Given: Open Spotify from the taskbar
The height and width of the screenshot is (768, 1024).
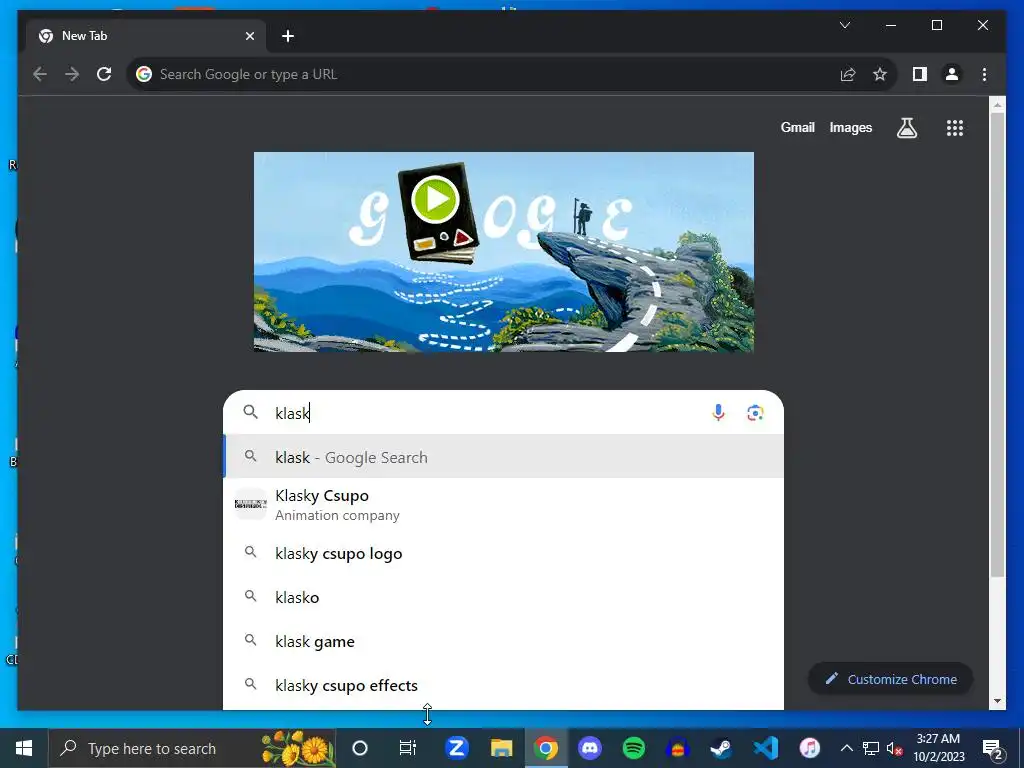Looking at the screenshot, I should pos(633,748).
